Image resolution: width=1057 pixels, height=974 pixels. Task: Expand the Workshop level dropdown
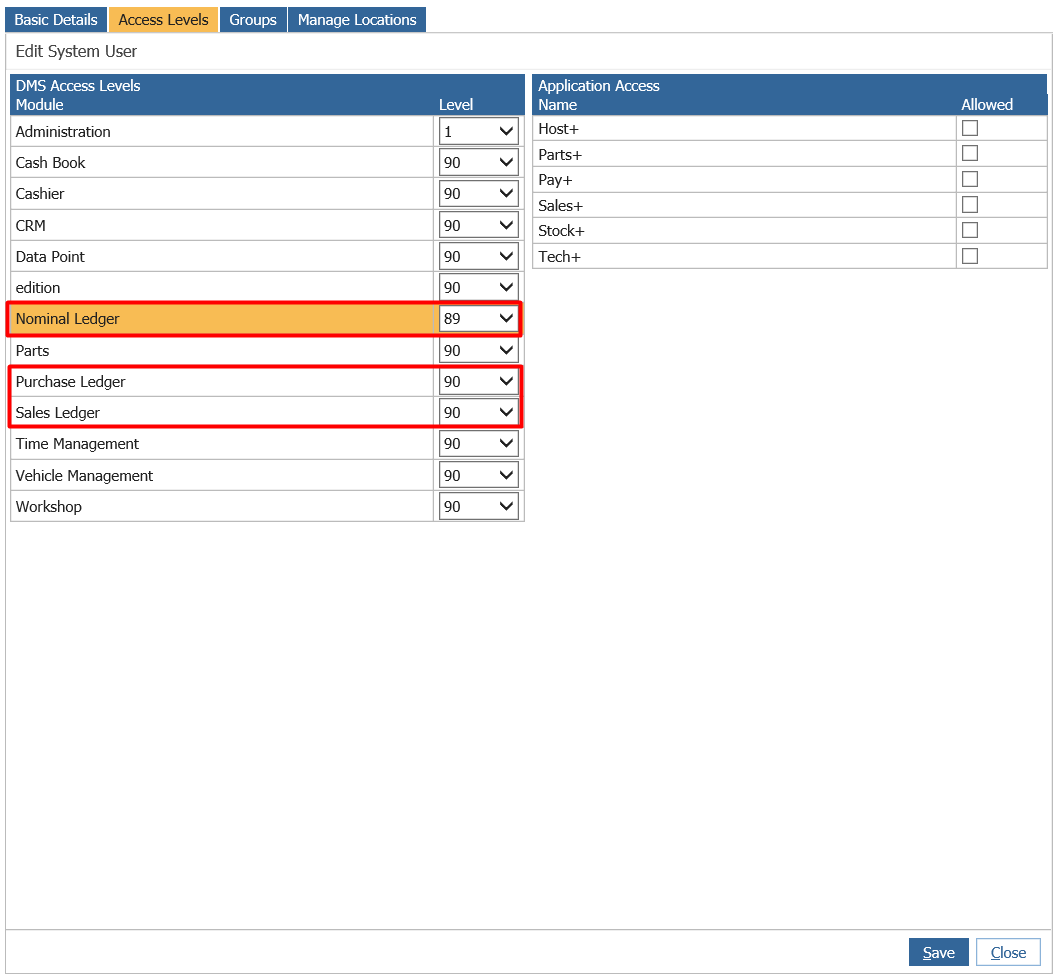pyautogui.click(x=479, y=507)
